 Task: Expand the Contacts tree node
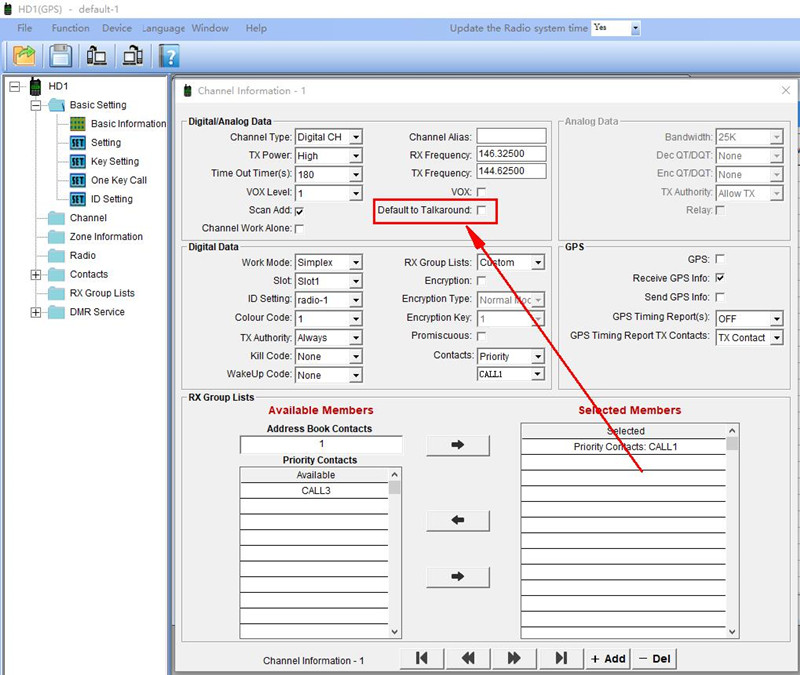pos(37,274)
